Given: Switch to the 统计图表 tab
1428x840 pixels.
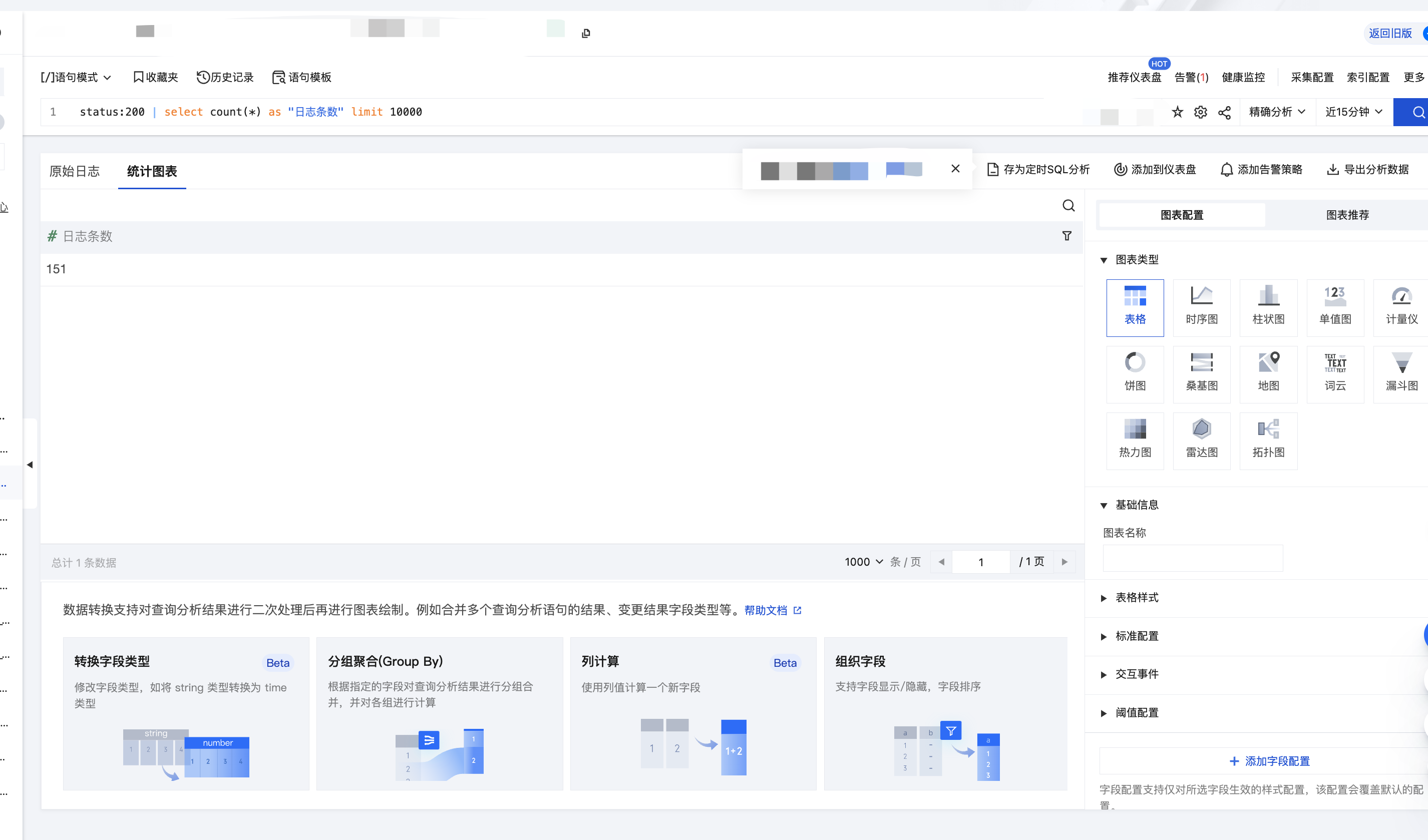Looking at the screenshot, I should pos(152,171).
